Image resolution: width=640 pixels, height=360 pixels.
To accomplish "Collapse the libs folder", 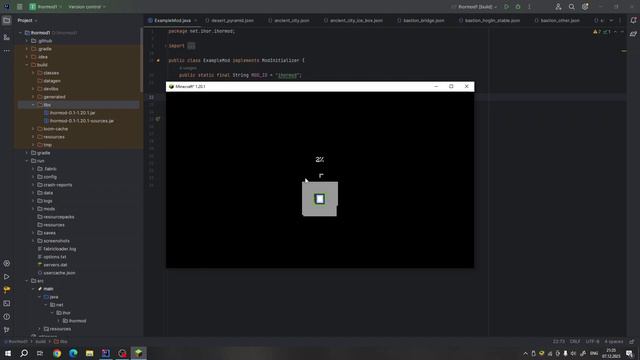I will tap(33, 105).
